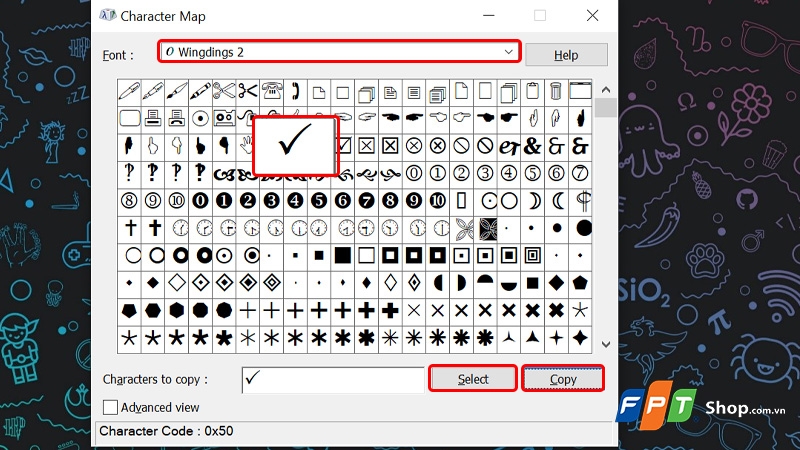Minimize the Character Map window
Viewport: 800px width, 450px height.
coord(489,16)
